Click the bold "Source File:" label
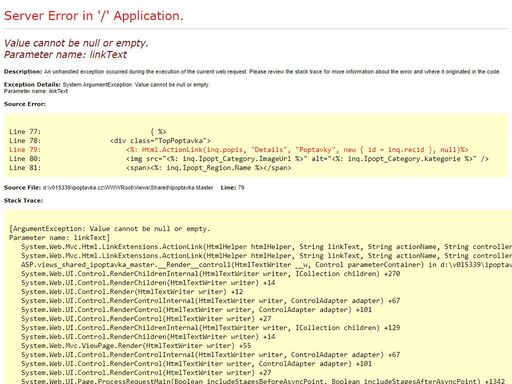Viewport: 512px width, 384px height. pyautogui.click(x=22, y=188)
